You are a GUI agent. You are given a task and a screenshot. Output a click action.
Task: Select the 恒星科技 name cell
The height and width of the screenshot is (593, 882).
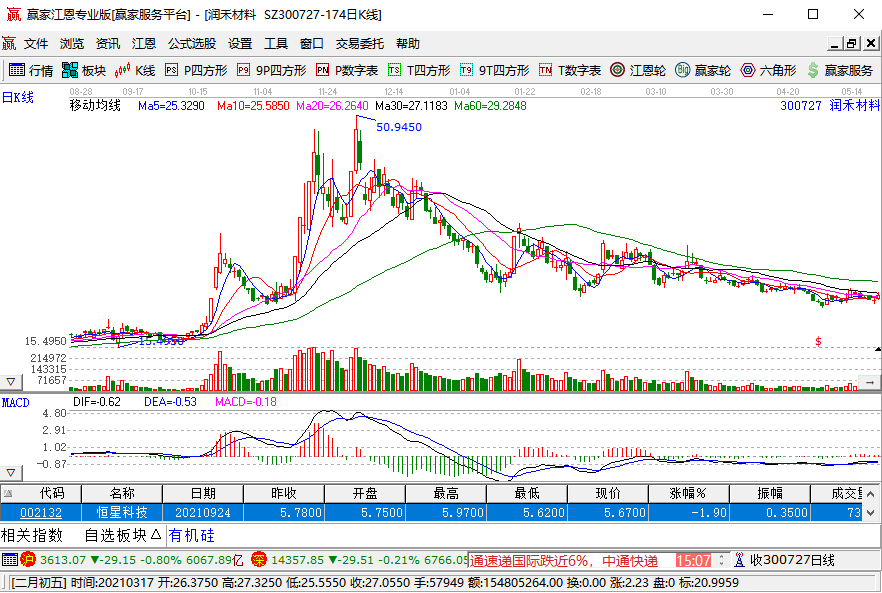tap(122, 513)
